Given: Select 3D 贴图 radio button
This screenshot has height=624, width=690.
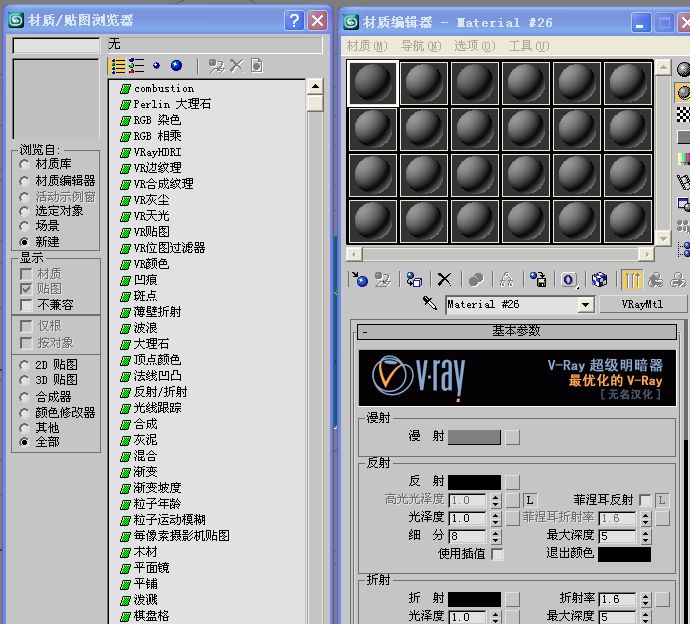Looking at the screenshot, I should [x=25, y=381].
